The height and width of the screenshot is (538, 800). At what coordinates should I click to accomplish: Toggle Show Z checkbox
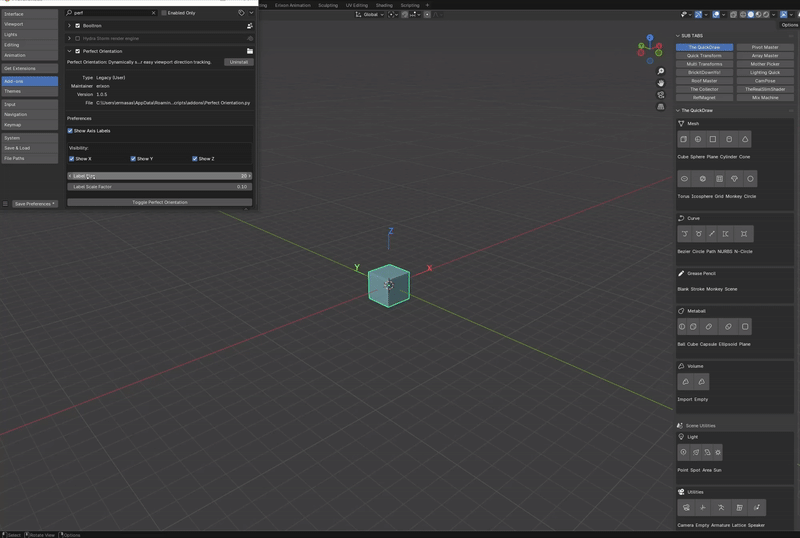pyautogui.click(x=195, y=159)
